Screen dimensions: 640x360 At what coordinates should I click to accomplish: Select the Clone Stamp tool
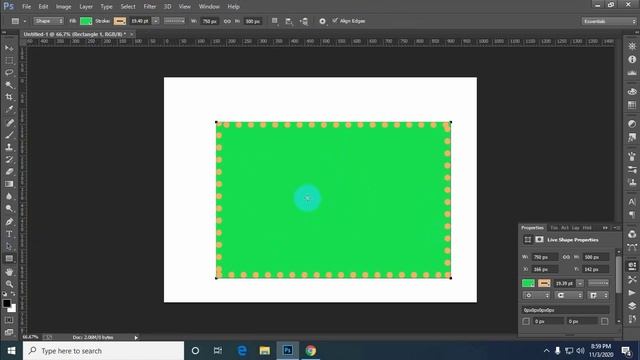(9, 147)
